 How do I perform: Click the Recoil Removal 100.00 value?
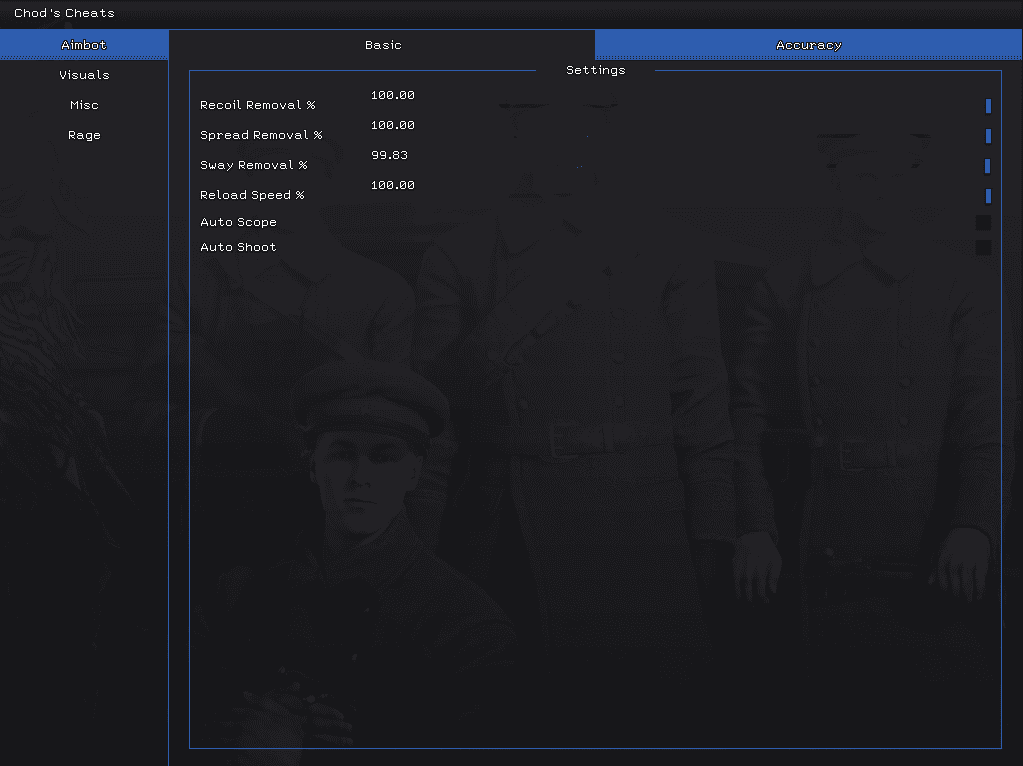(x=393, y=95)
